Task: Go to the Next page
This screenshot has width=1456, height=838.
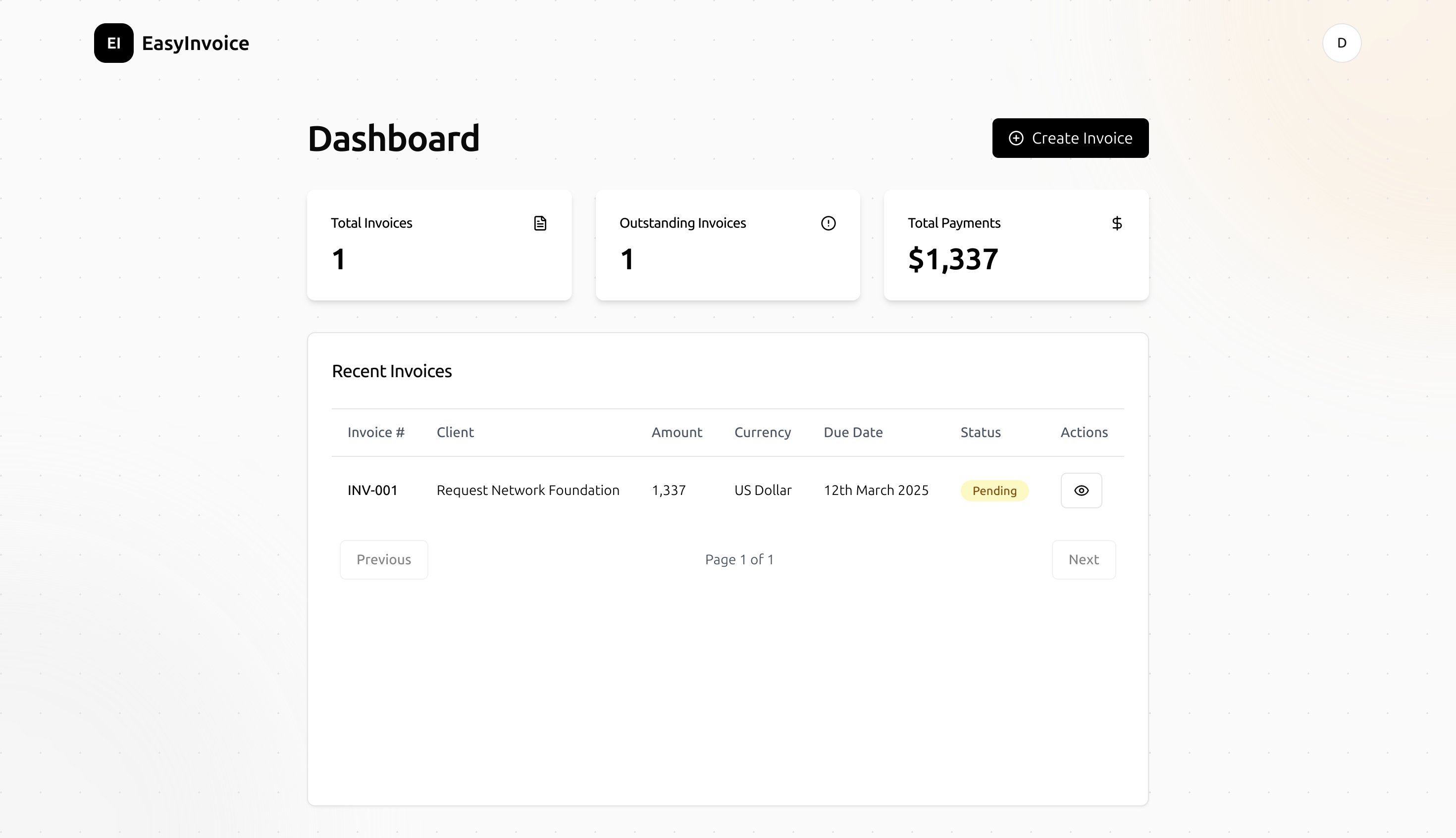Action: pos(1083,559)
